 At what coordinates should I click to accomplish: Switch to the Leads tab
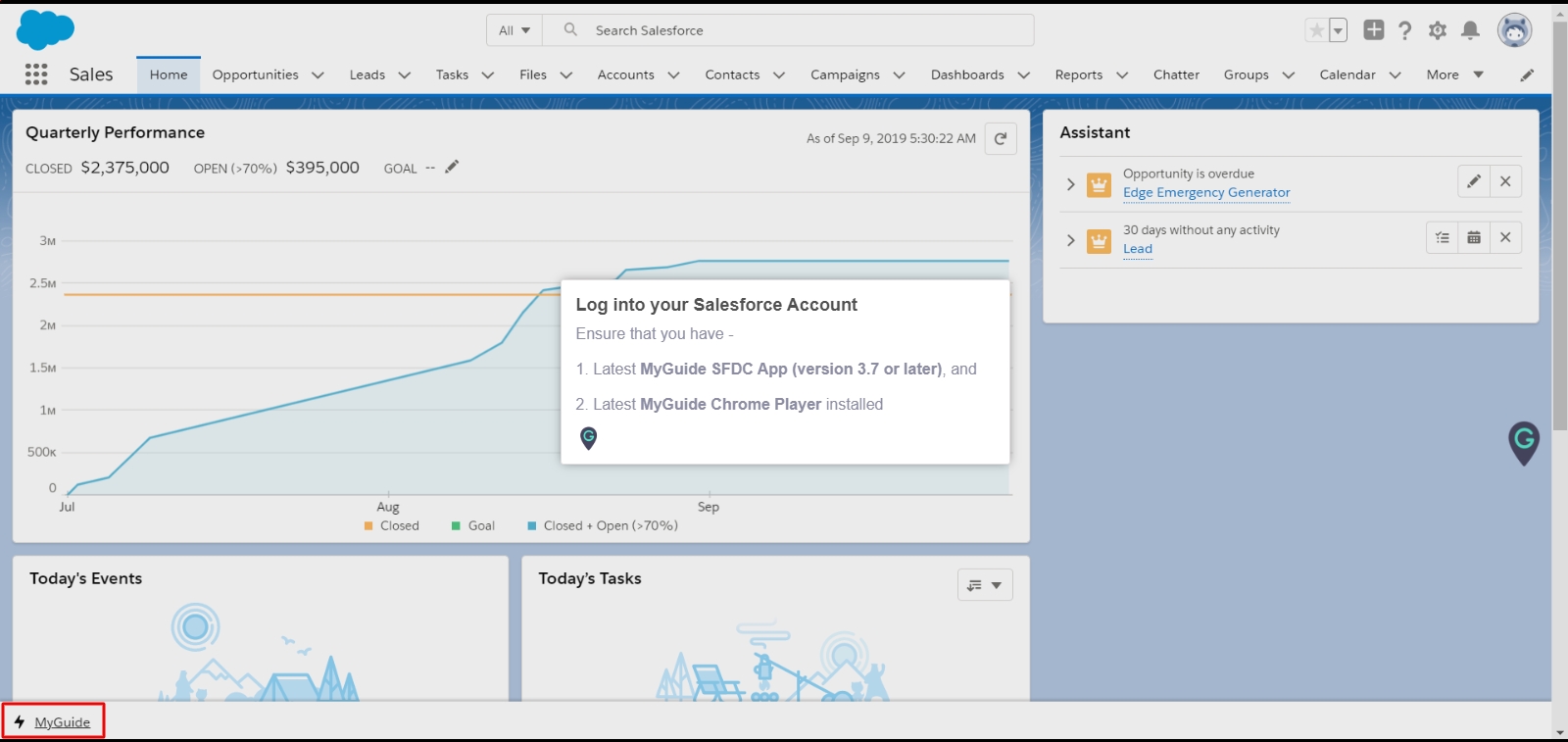[367, 74]
